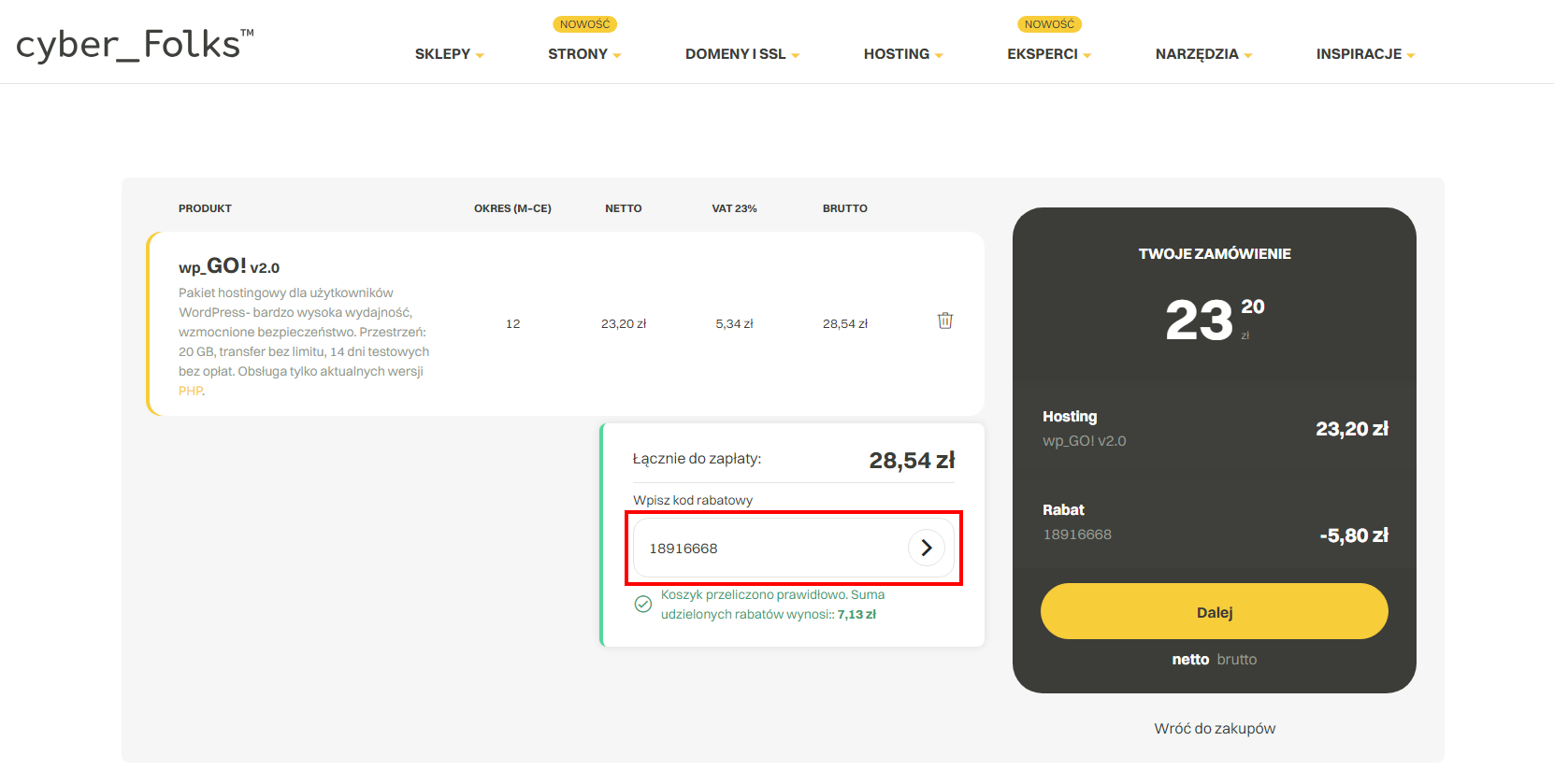Click NOWOŚĆ badge above EKSPERCI
This screenshot has height=784, width=1554.
tap(1049, 24)
